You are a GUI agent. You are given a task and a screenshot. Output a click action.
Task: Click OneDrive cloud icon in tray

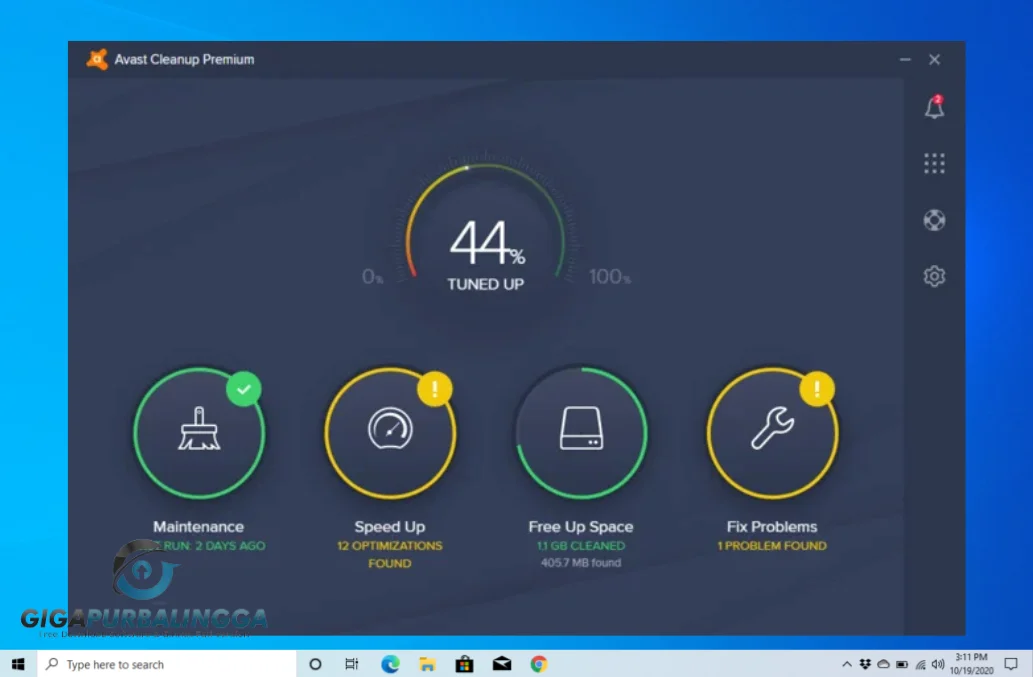tap(883, 664)
